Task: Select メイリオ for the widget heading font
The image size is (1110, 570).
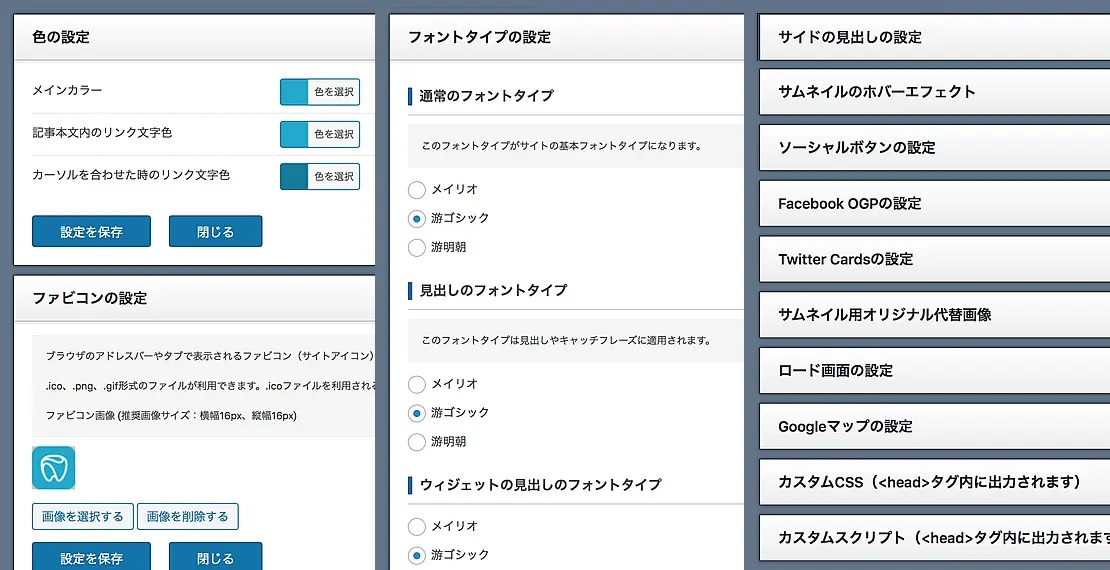Action: click(418, 526)
